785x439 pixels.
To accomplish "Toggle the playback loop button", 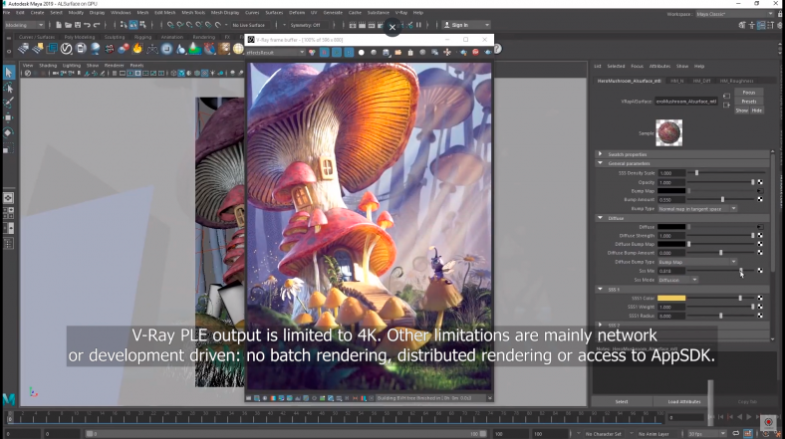I will [735, 433].
